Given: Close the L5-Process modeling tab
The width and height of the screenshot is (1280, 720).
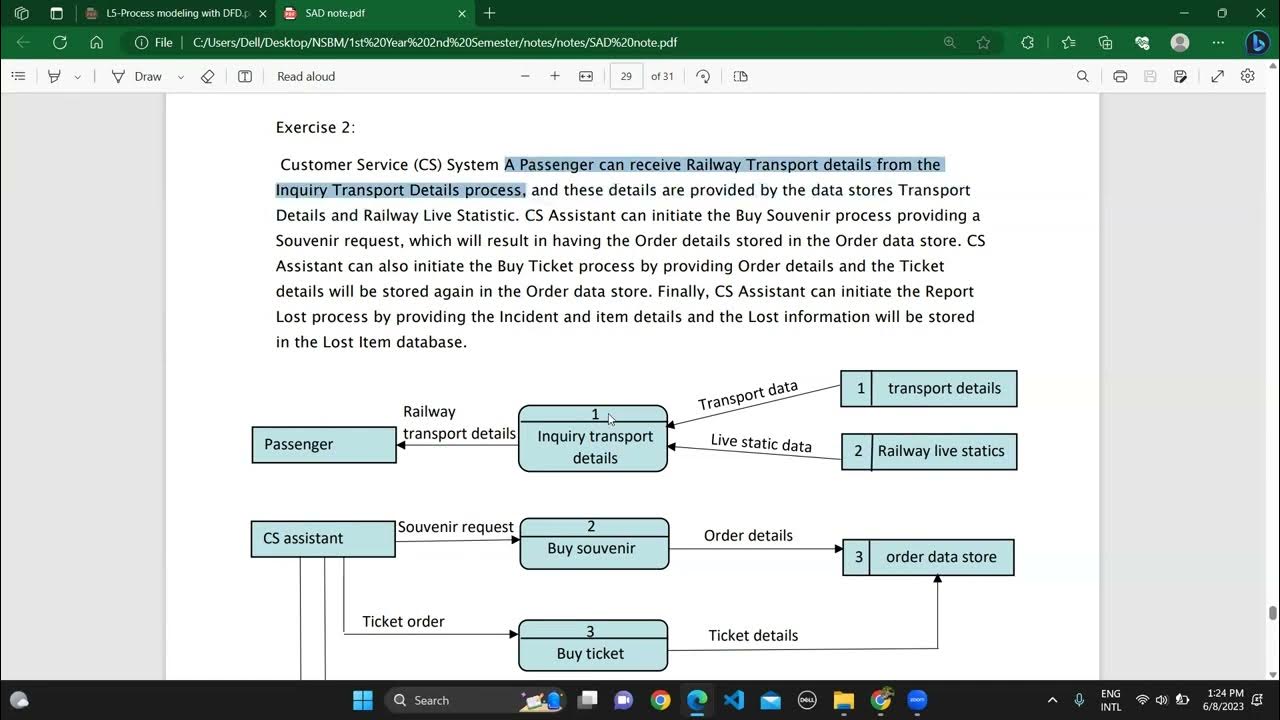Looking at the screenshot, I should pos(263,14).
